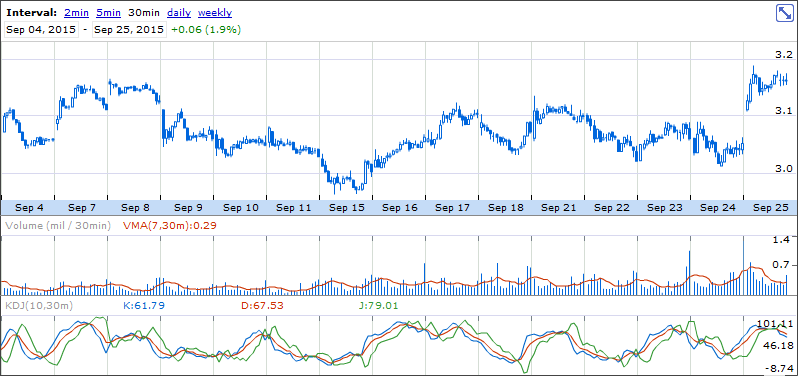Click the Interval: label
This screenshot has height=376, width=798.
[x=31, y=13]
